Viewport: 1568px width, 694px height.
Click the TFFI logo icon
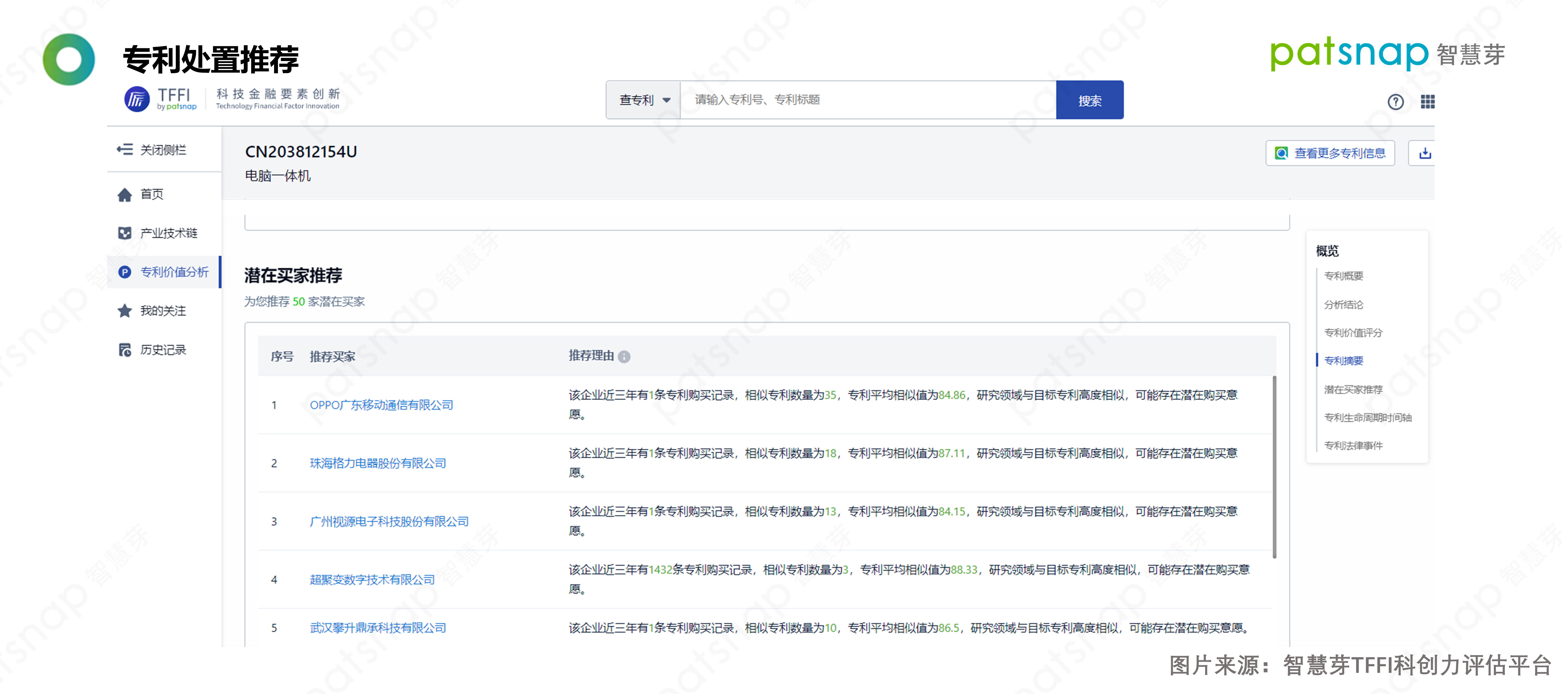(137, 99)
